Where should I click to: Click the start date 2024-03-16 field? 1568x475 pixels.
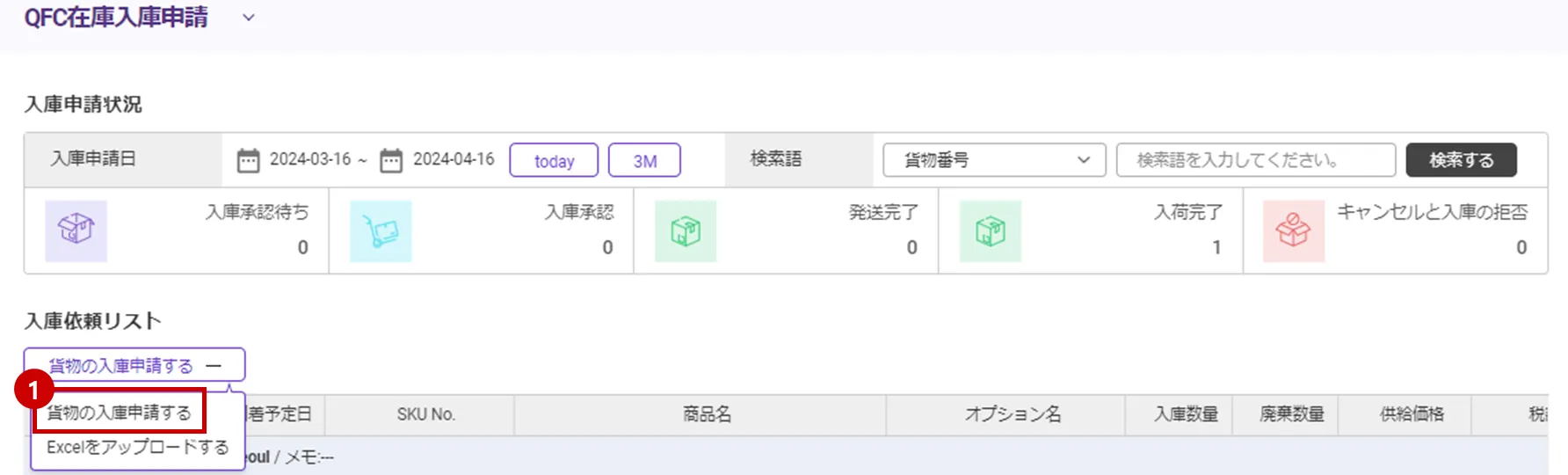tap(309, 159)
